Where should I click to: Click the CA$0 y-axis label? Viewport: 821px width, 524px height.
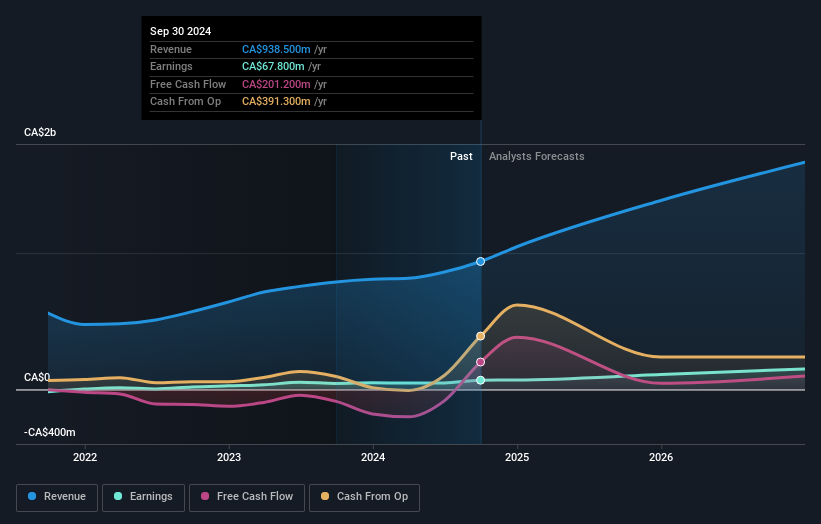37,377
